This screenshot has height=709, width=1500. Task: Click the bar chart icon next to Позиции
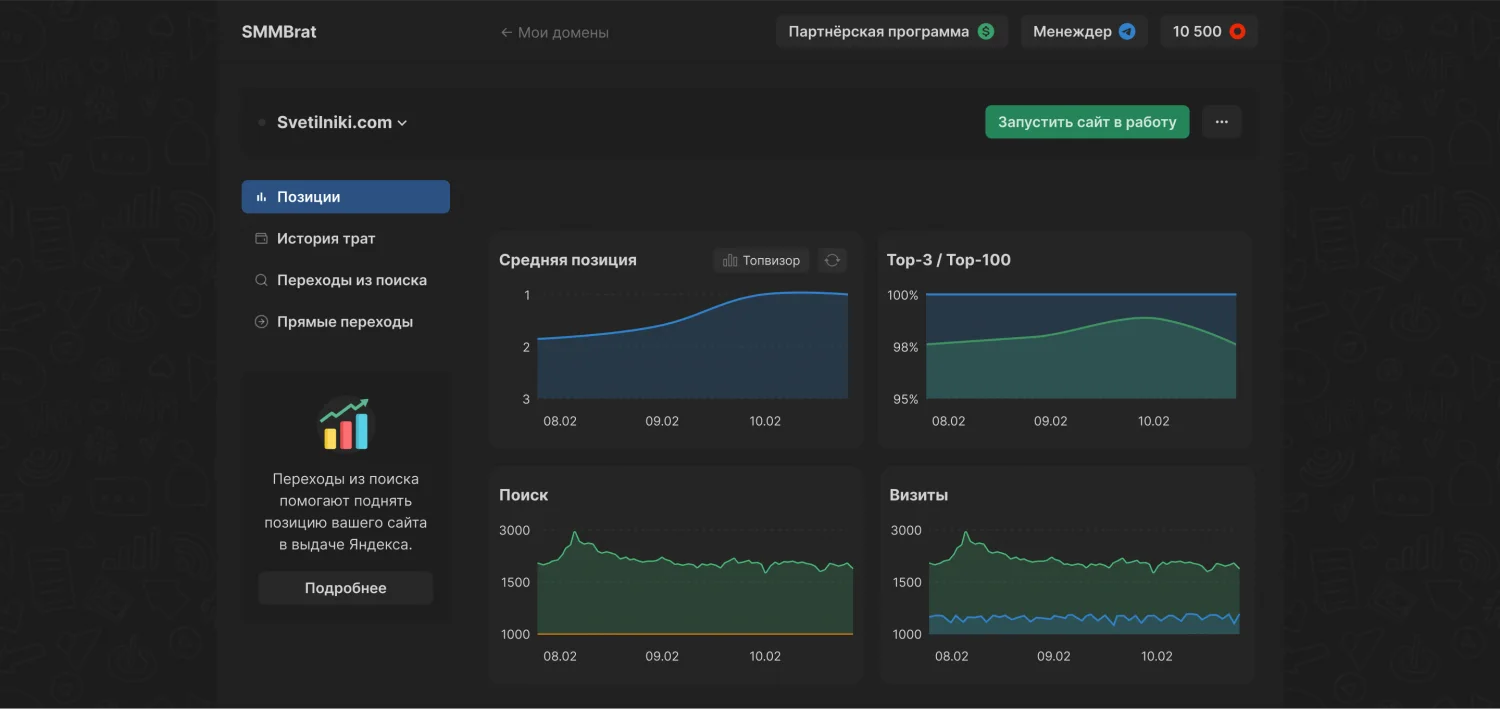pos(262,197)
